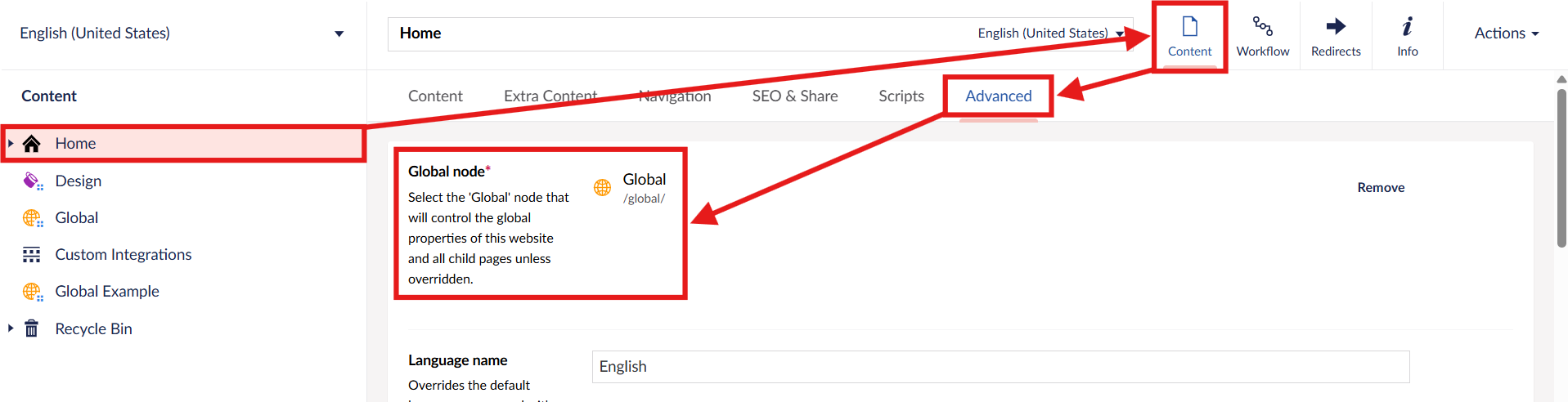Select the Global item in content tree
This screenshot has width=1568, height=402.
(x=77, y=218)
